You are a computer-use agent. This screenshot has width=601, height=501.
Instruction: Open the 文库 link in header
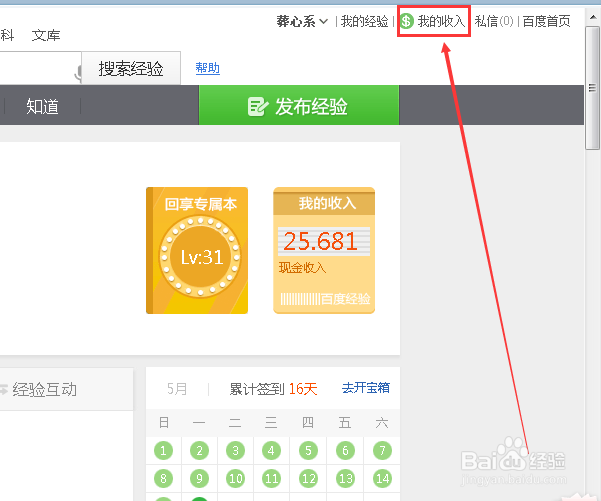(46, 35)
